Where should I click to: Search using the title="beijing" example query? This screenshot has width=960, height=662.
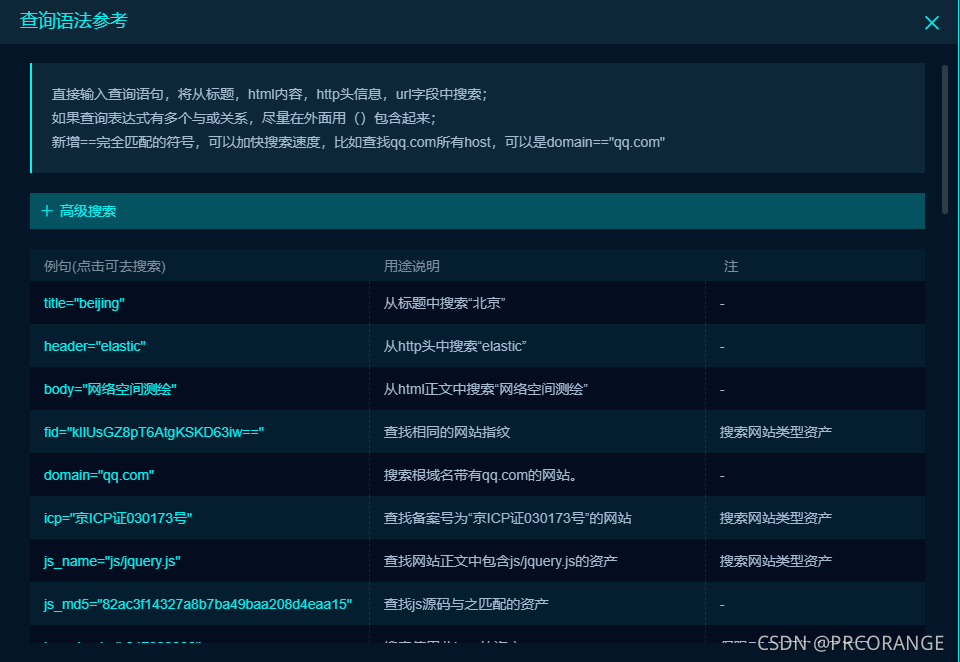82,303
